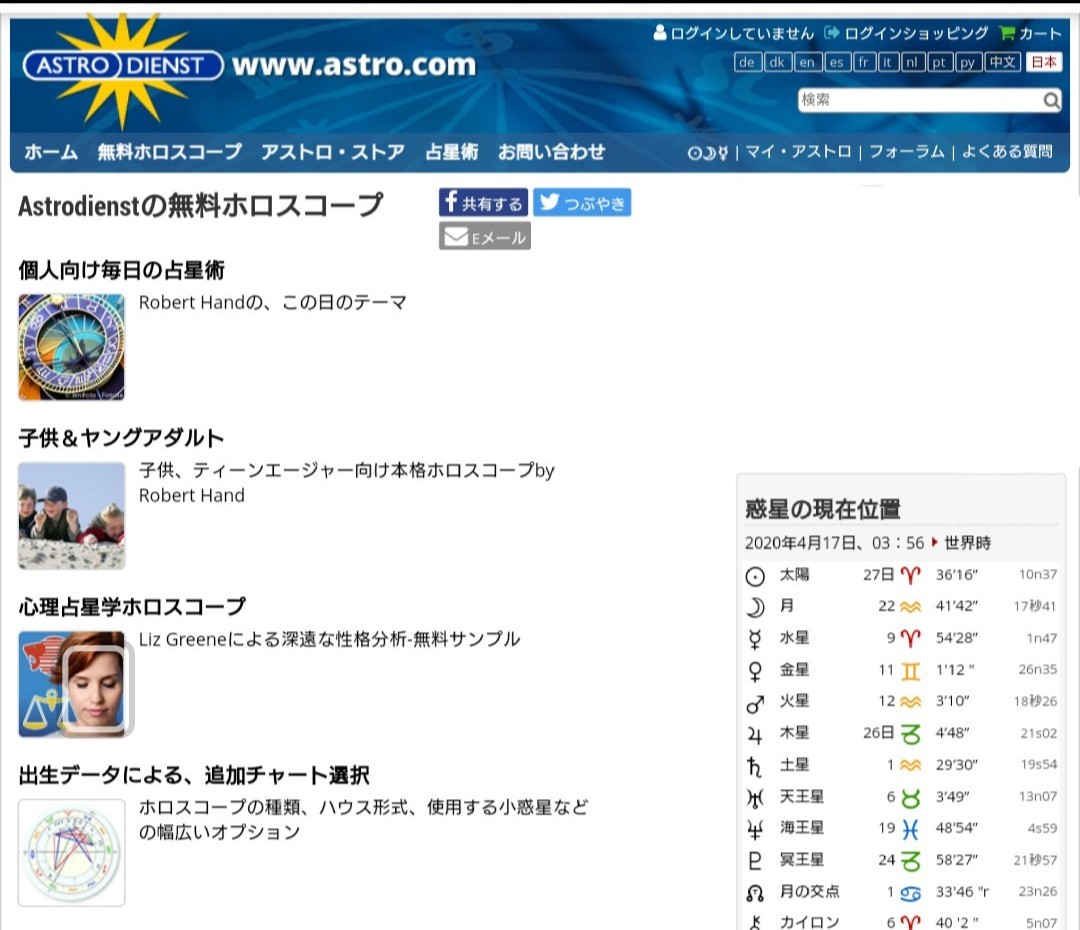Click the Capricorn sign in the 木星 row
Image resolution: width=1080 pixels, height=930 pixels.
911,734
